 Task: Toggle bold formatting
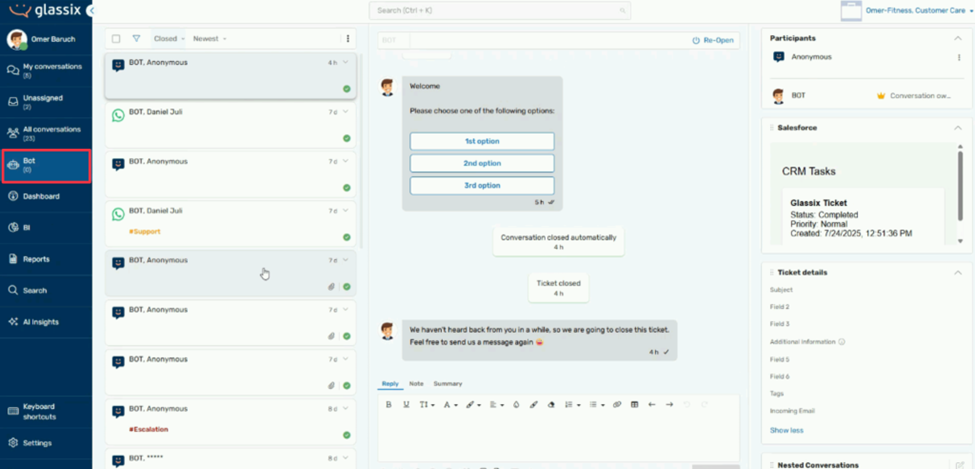(389, 404)
